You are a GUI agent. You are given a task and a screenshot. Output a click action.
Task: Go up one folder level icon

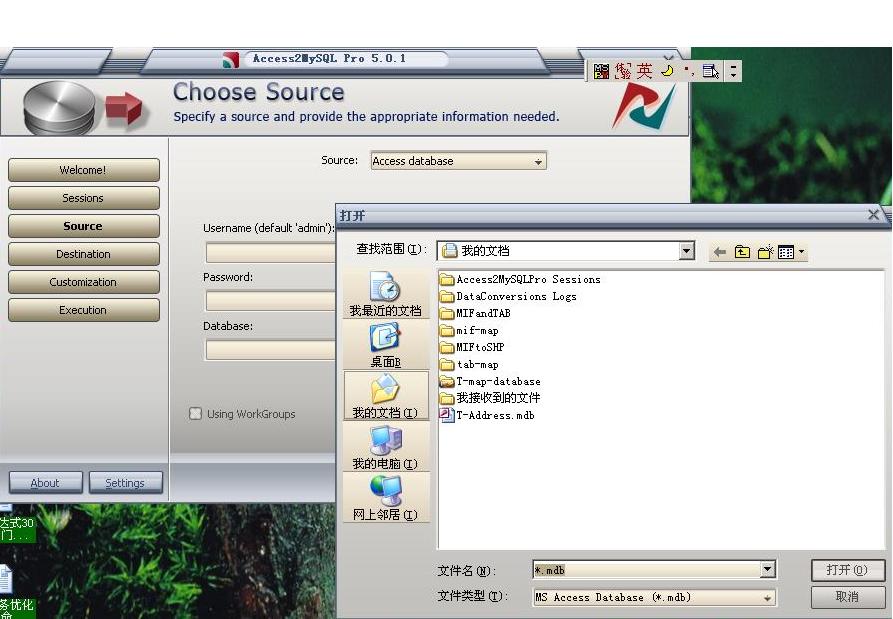(742, 252)
